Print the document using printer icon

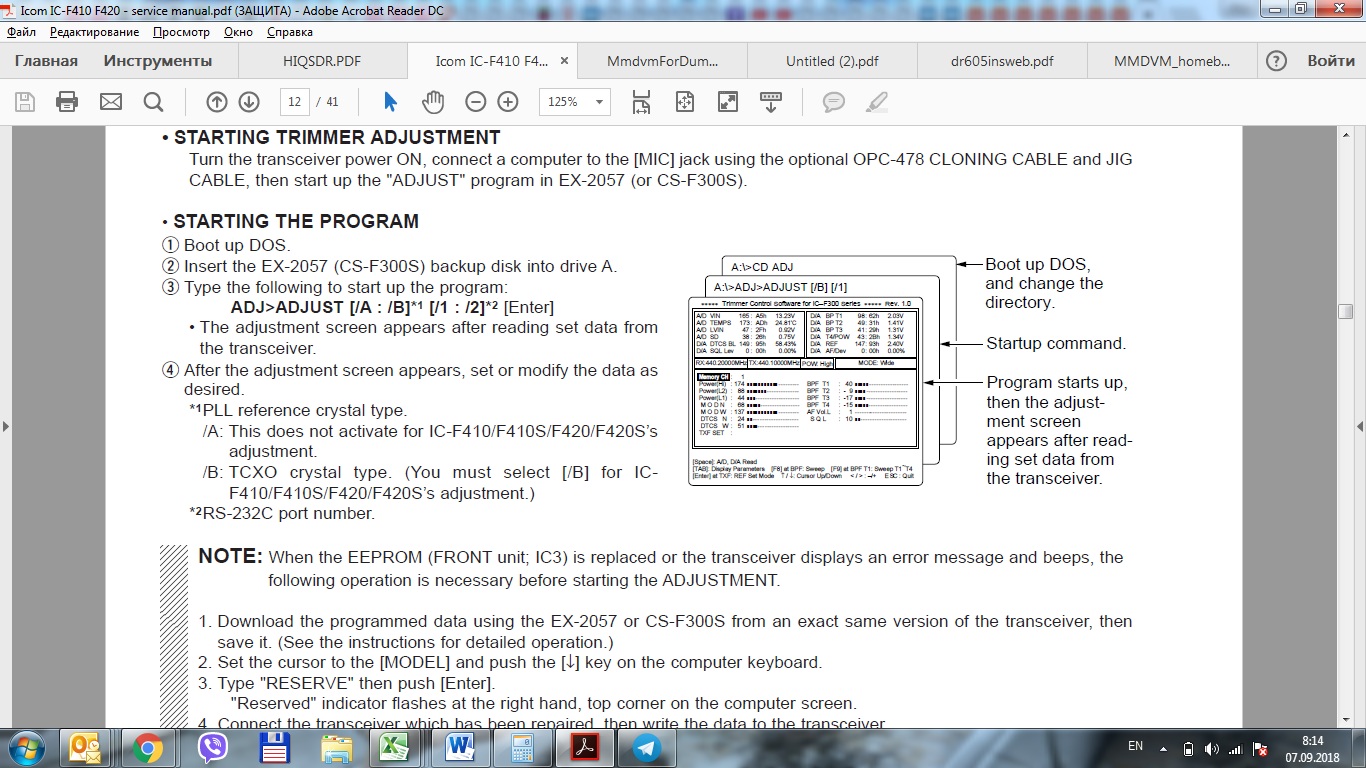coord(67,102)
